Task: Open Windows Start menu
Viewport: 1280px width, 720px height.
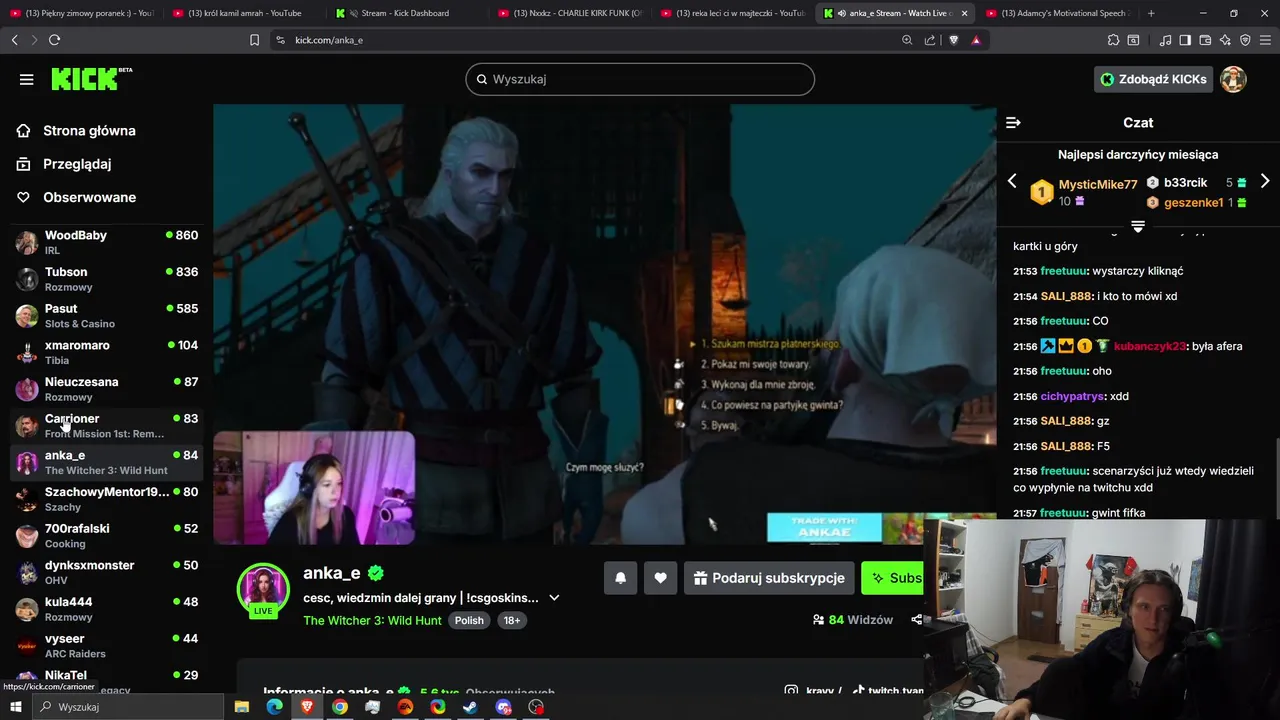Action: (x=15, y=707)
